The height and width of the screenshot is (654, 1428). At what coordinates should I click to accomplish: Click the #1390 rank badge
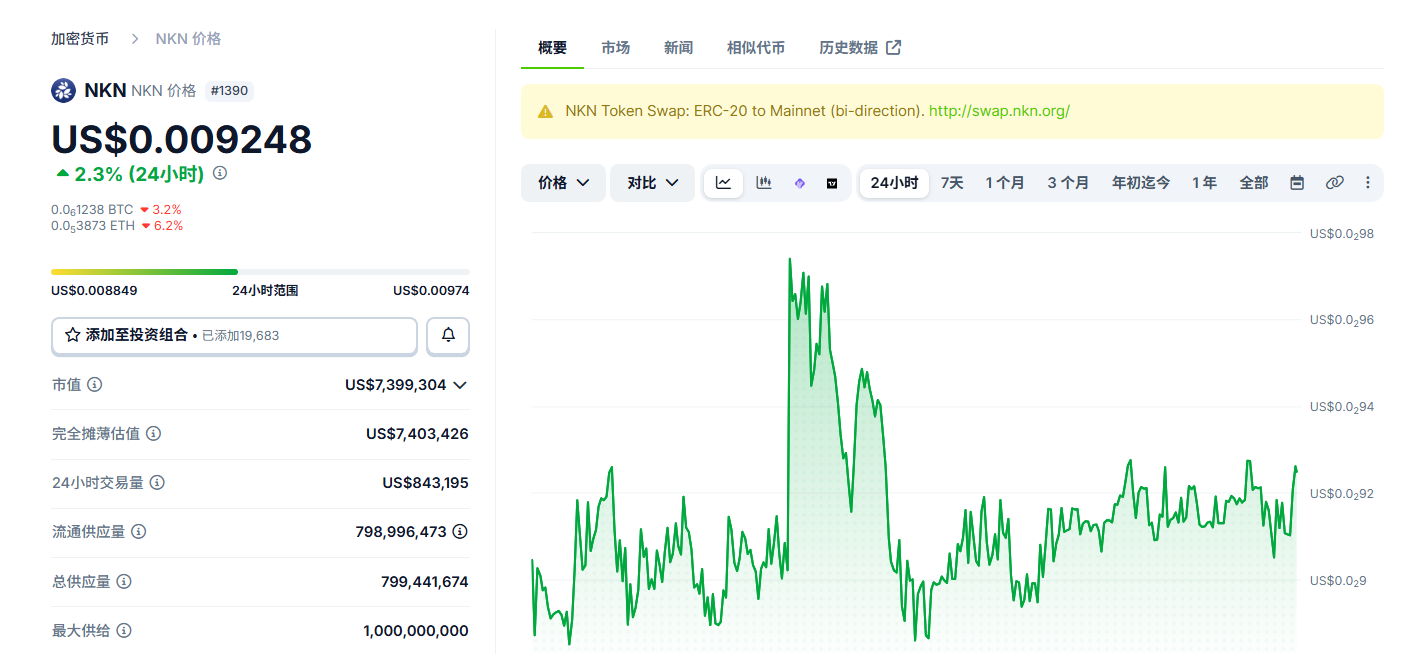point(229,91)
